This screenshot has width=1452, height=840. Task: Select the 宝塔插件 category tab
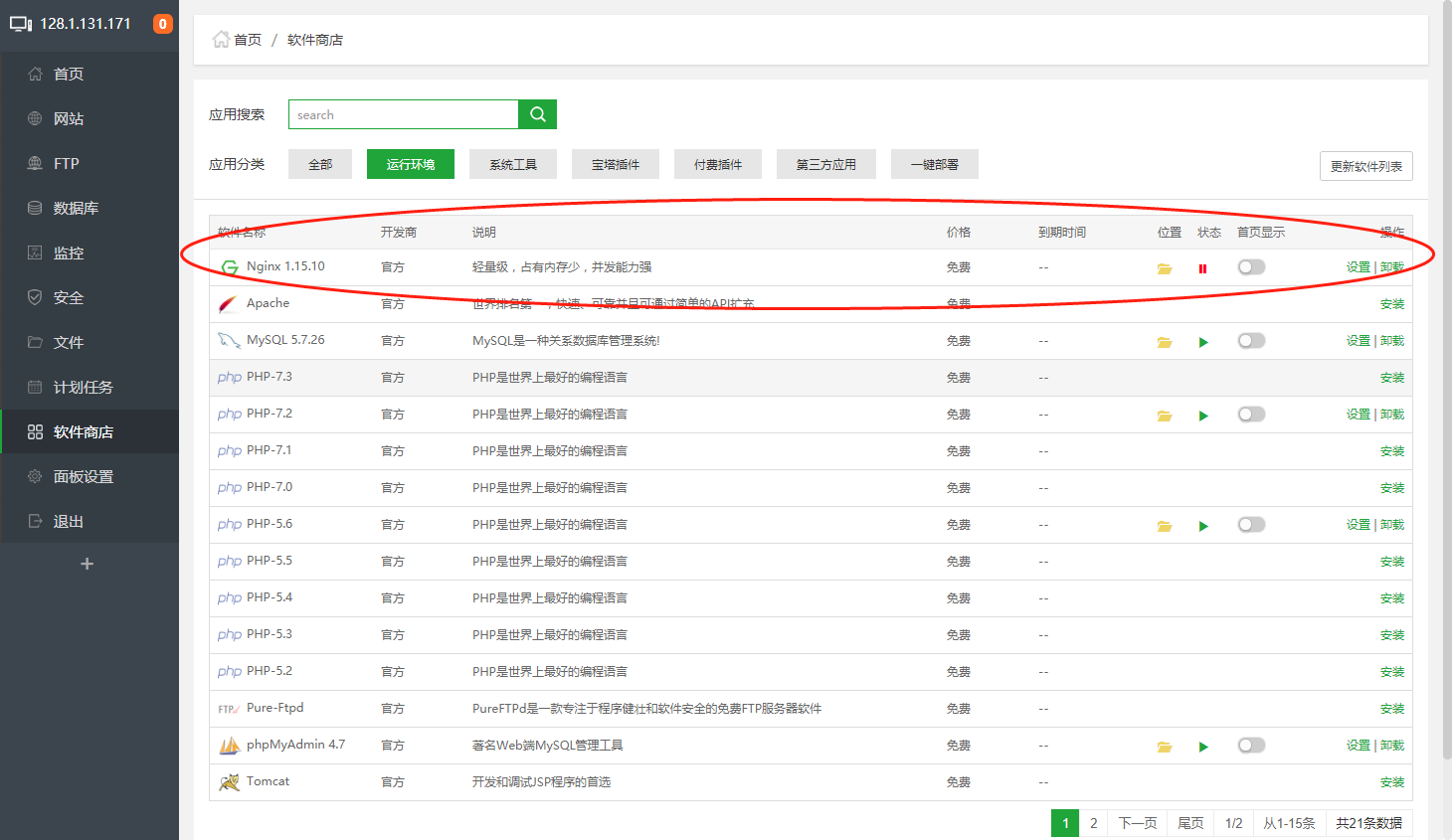[x=616, y=164]
